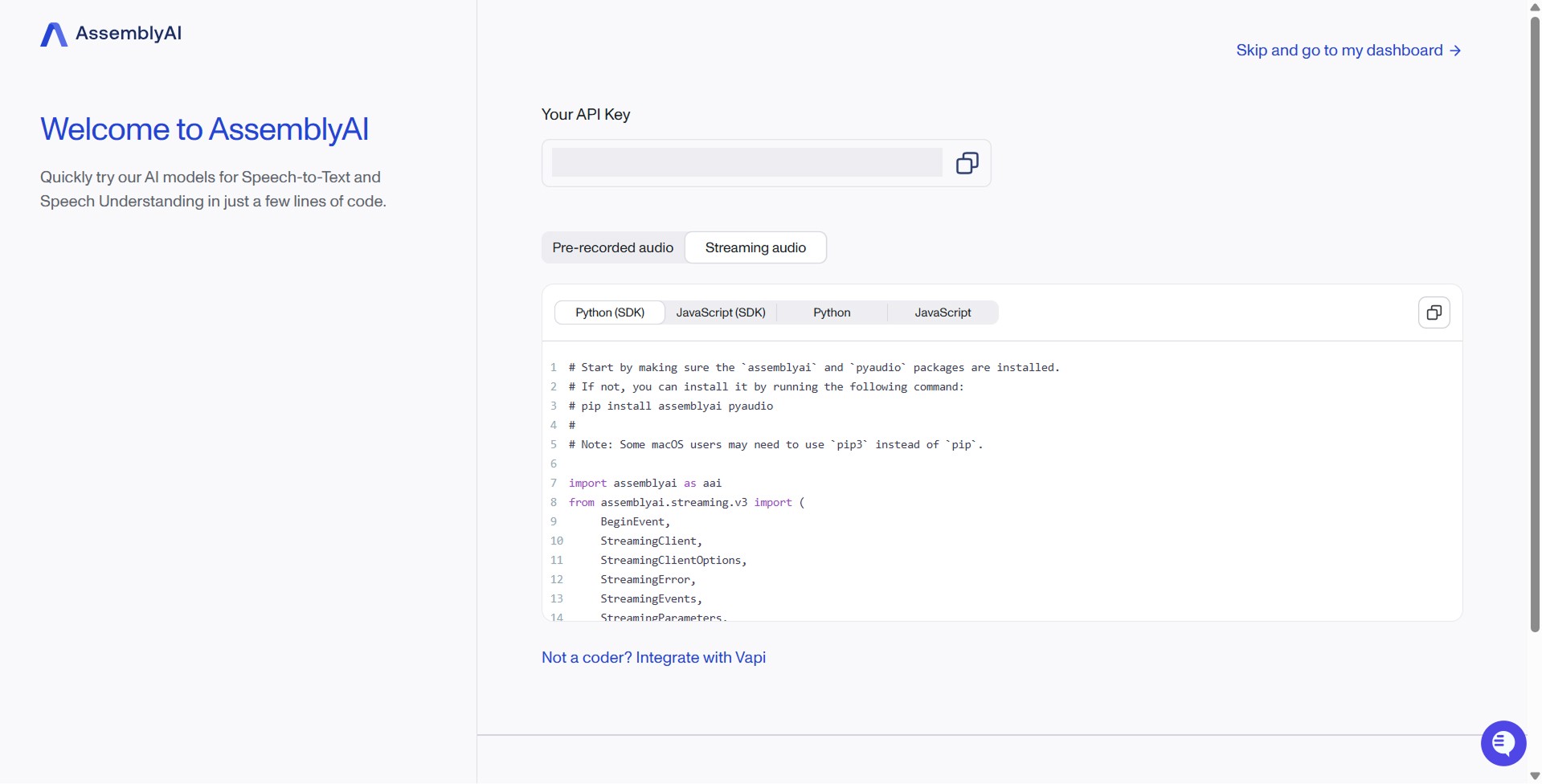Click the 'pip install assemblyai pyaudio' comment line

(x=671, y=406)
